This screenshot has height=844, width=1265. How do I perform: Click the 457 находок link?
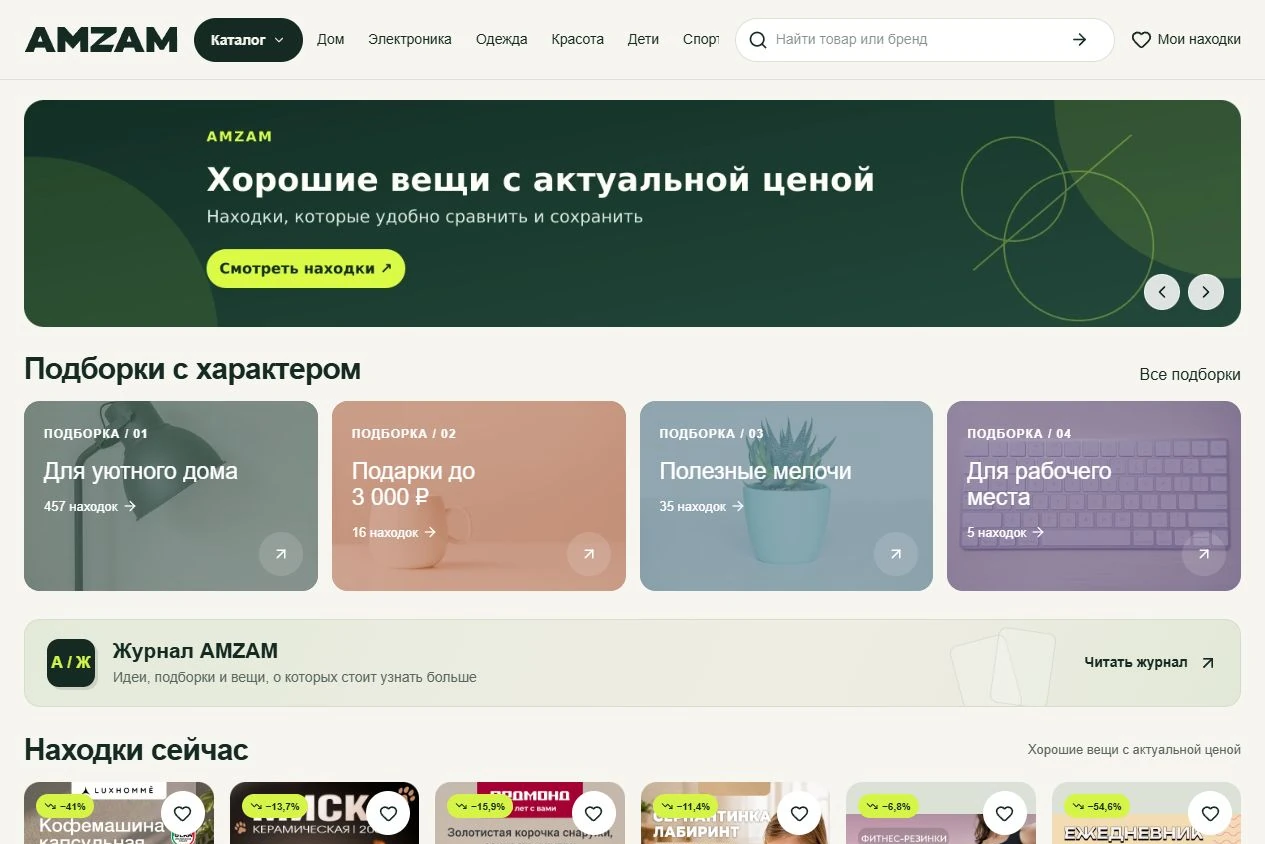click(90, 507)
